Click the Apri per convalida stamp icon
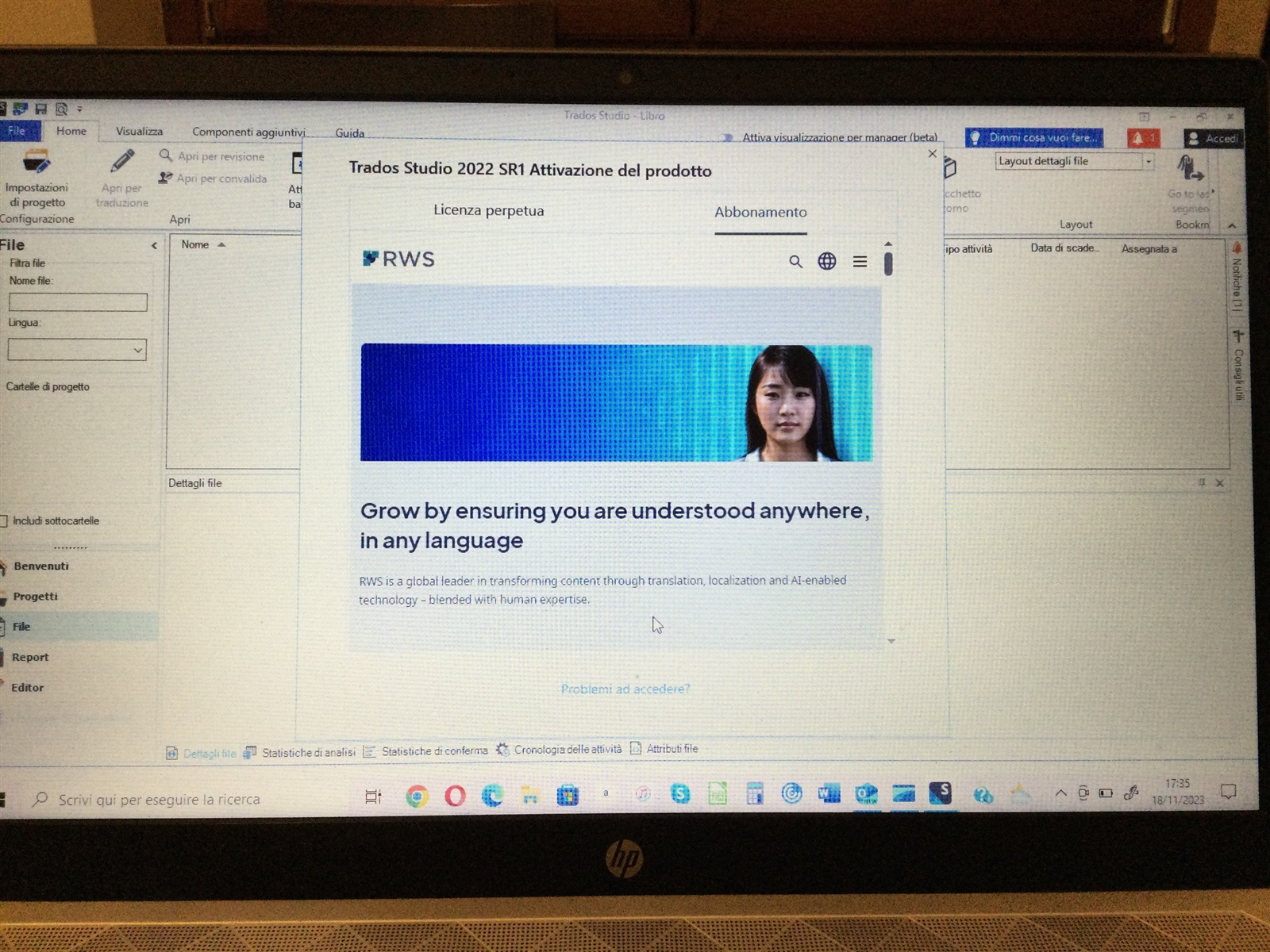This screenshot has width=1270, height=952. [x=165, y=178]
